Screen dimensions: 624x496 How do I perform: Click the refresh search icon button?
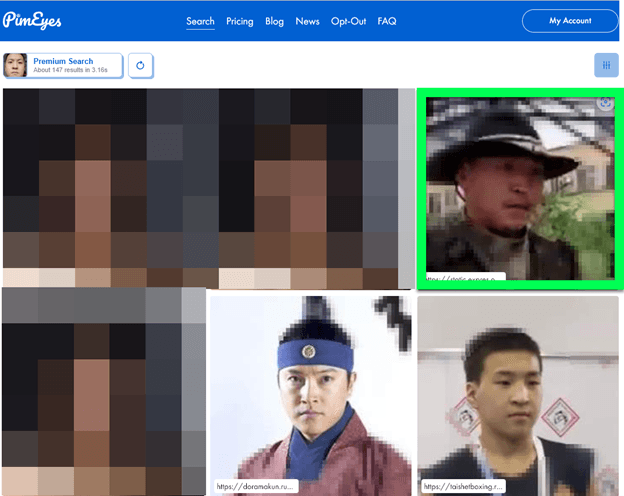point(141,66)
